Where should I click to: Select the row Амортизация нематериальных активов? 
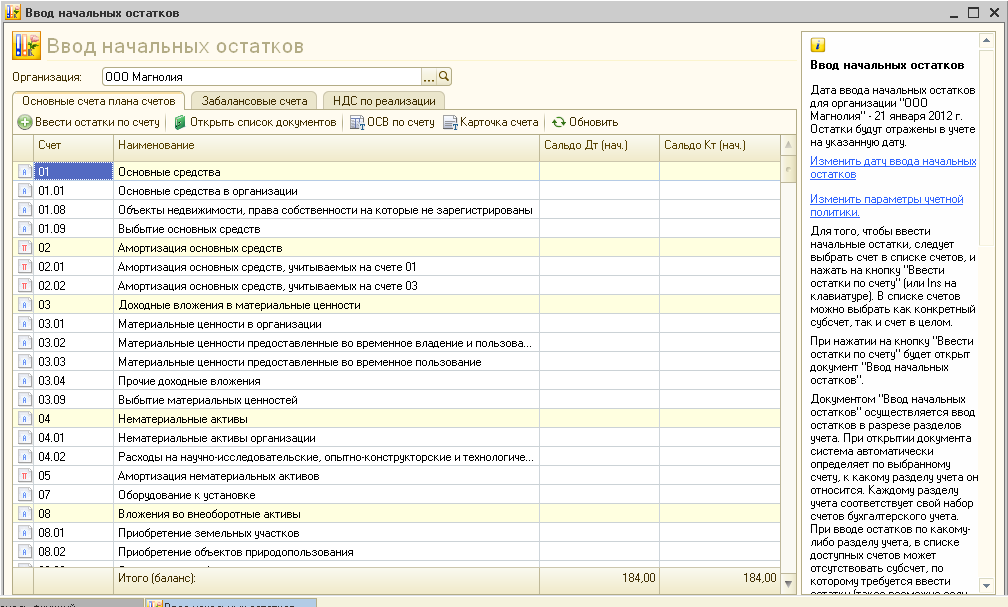tap(397, 476)
